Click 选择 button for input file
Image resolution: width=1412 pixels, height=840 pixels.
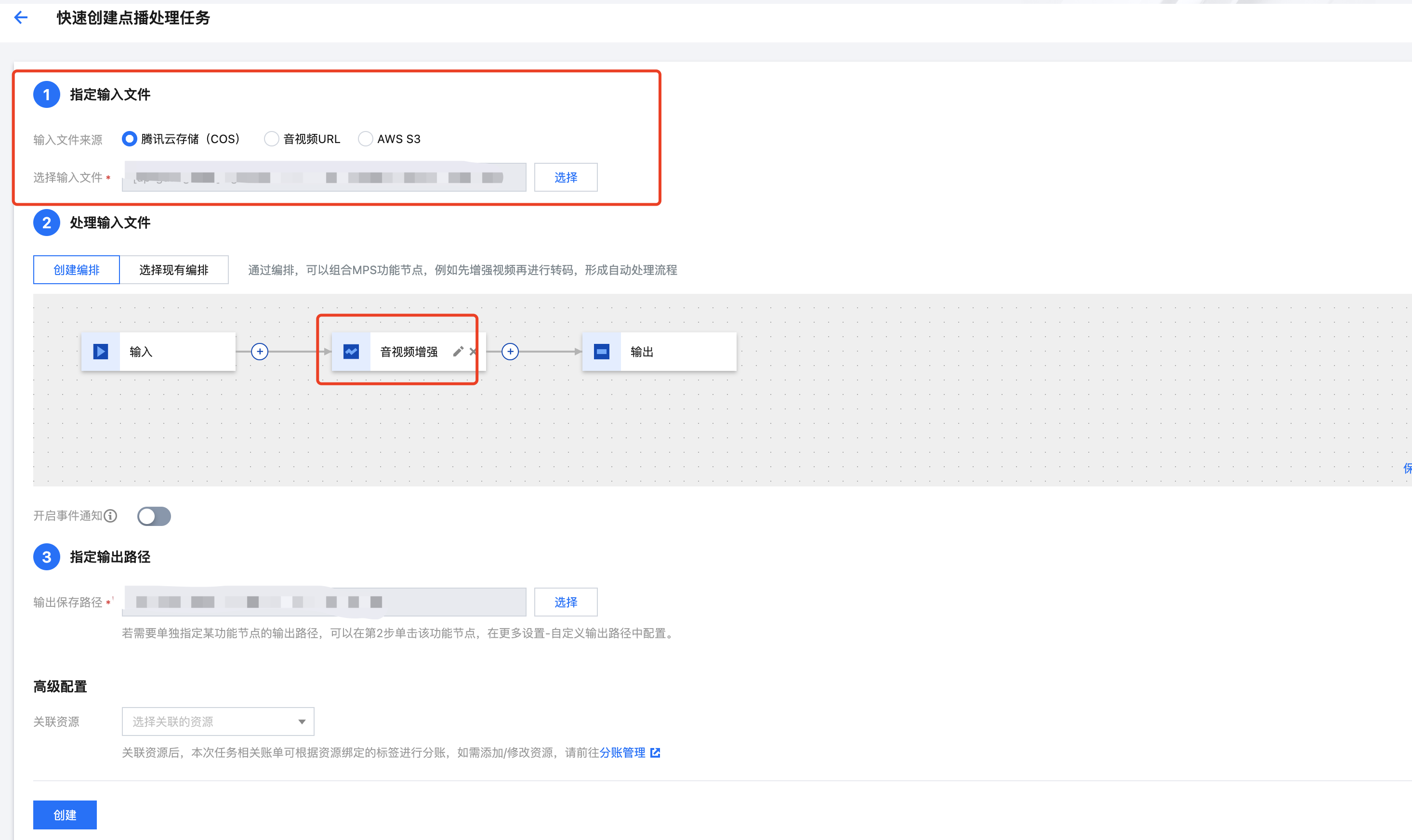[x=566, y=177]
